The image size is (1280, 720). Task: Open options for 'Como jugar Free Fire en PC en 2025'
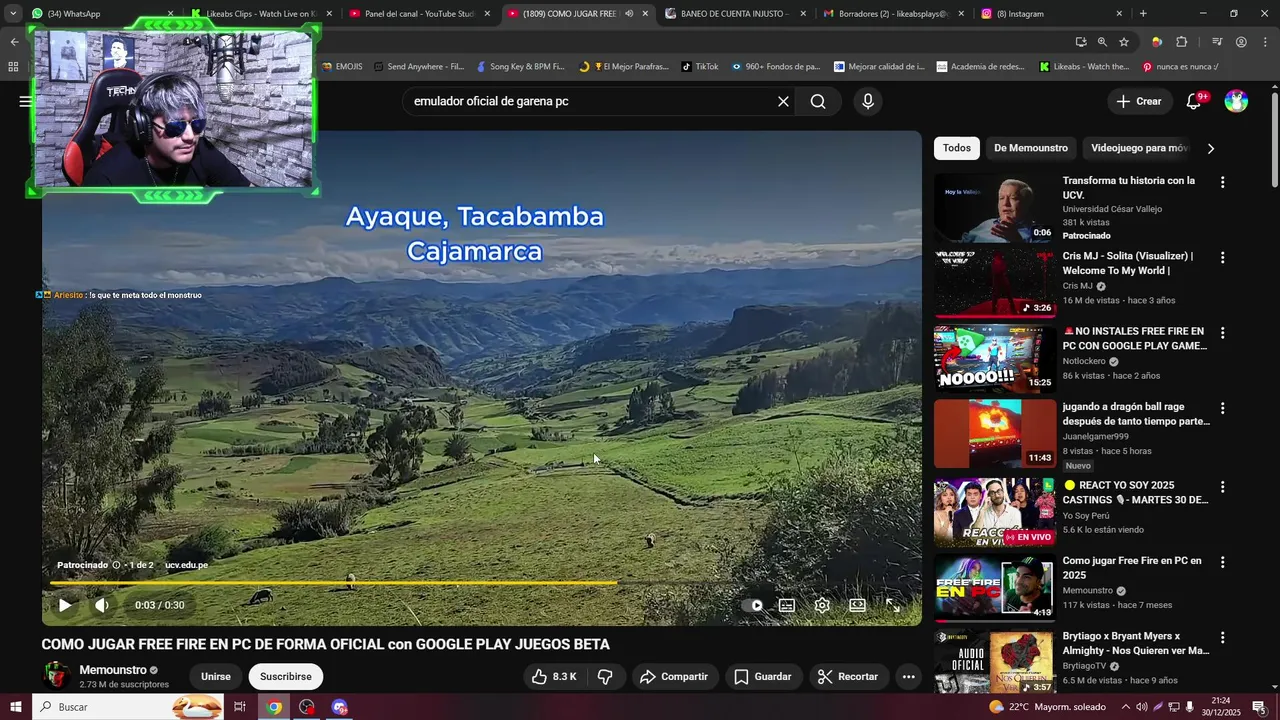click(1222, 562)
